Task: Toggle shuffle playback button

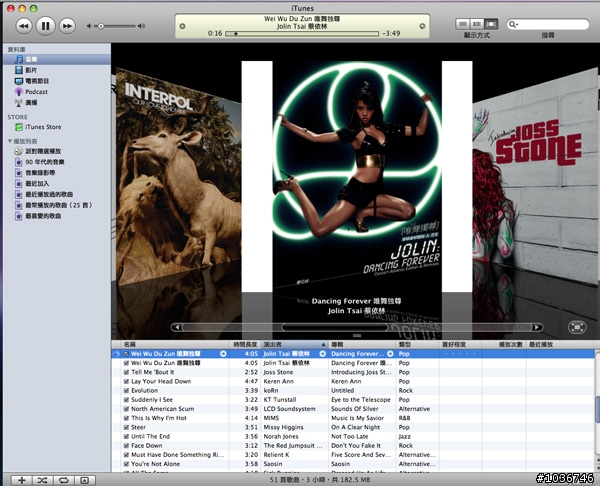Action: tap(42, 480)
